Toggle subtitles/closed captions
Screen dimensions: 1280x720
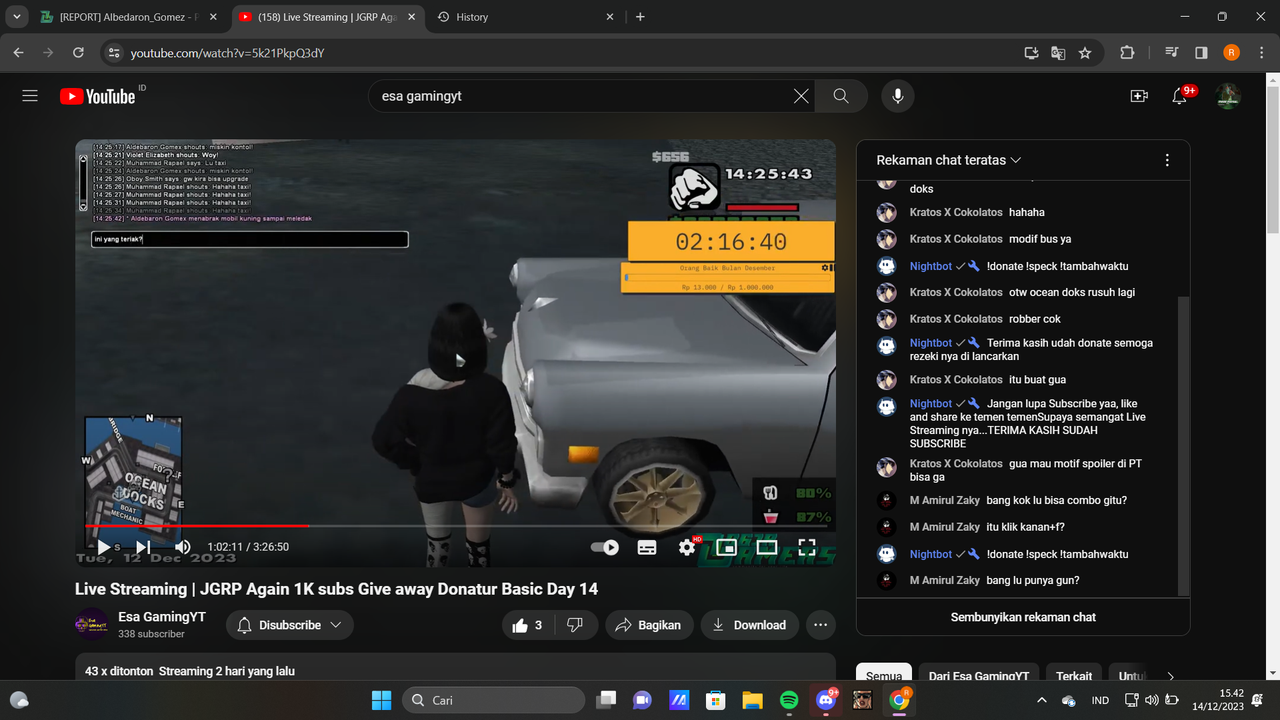point(647,547)
